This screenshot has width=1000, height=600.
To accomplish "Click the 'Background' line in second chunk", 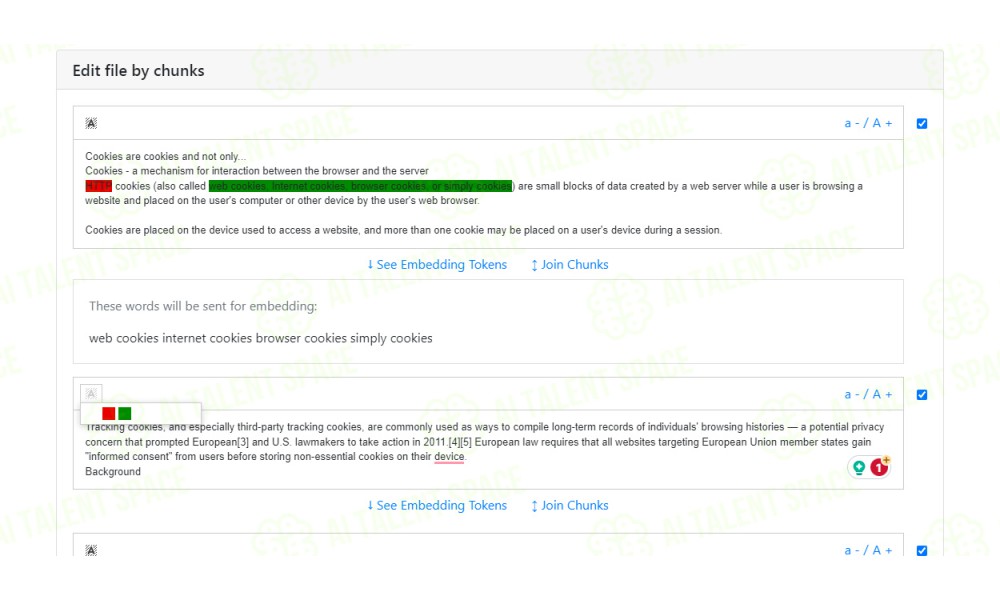I will [113, 472].
